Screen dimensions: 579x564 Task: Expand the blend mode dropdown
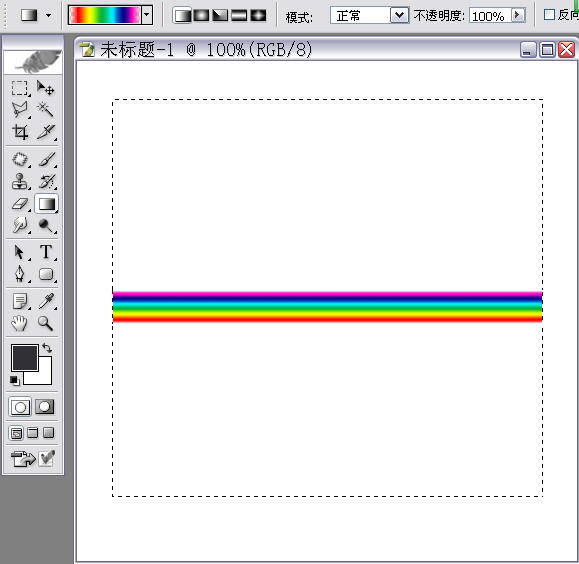click(399, 16)
